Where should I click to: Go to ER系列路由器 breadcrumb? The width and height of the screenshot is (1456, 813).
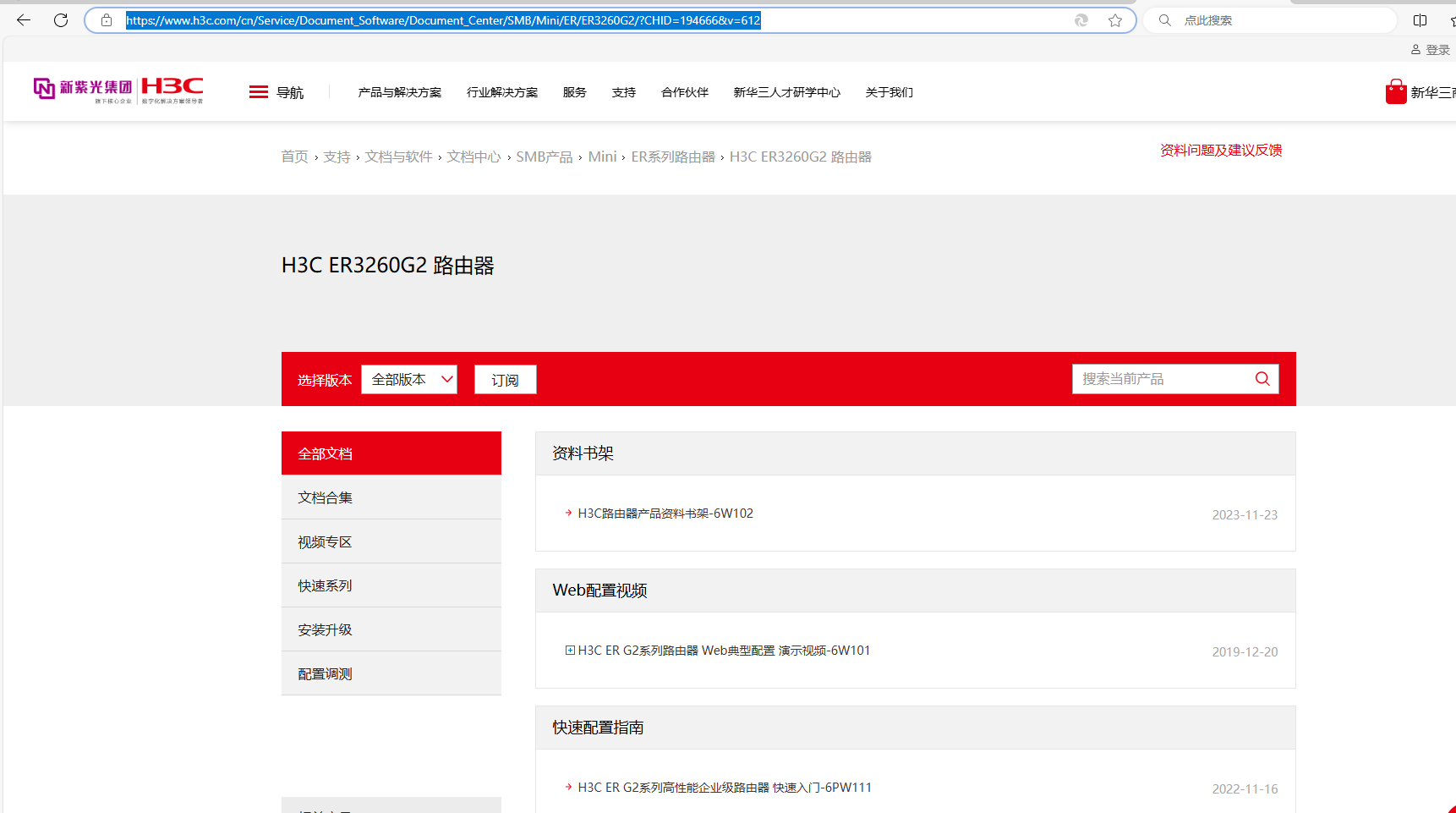tap(673, 157)
